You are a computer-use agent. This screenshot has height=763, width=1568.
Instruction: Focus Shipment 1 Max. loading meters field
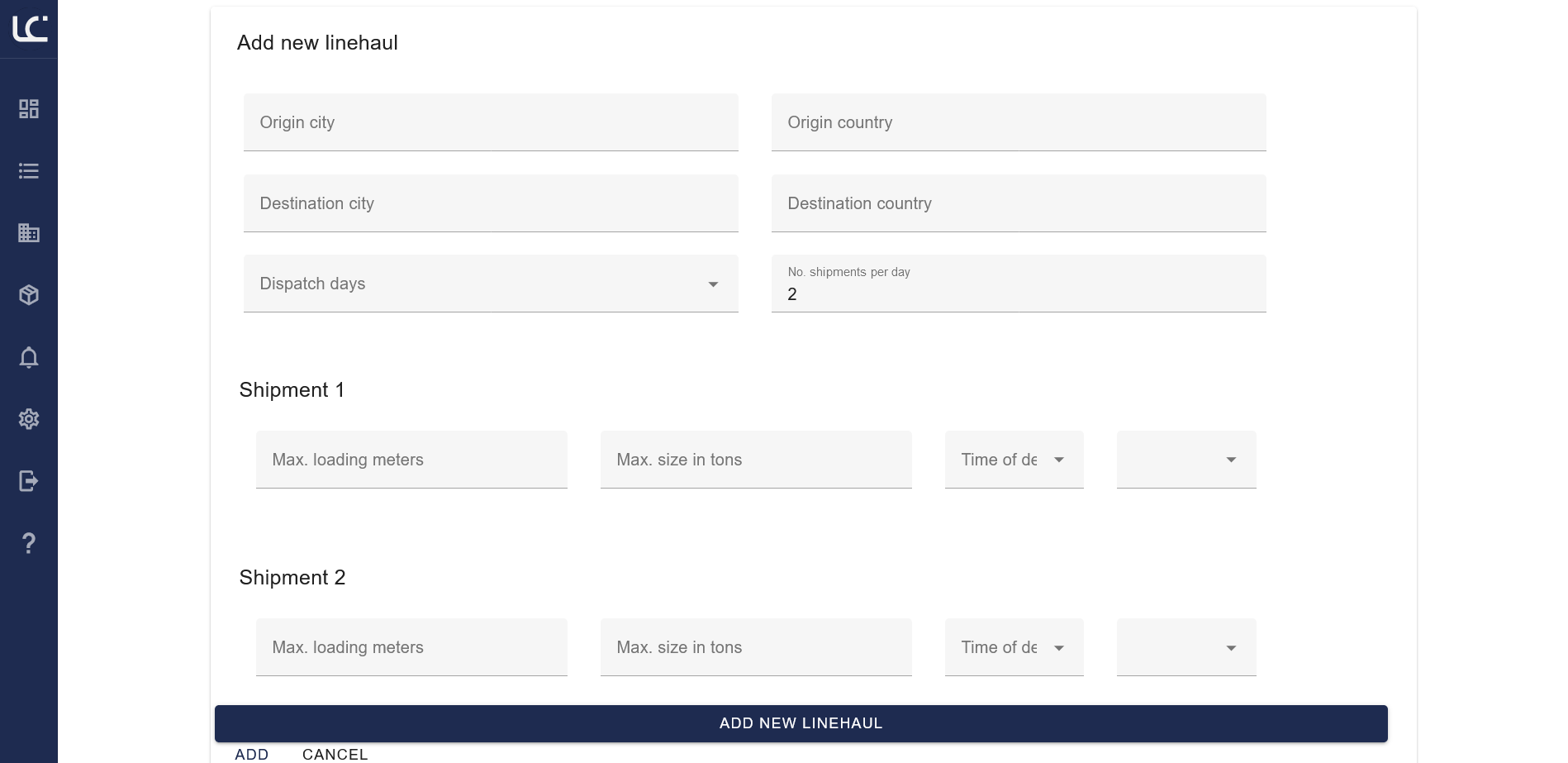click(x=411, y=460)
